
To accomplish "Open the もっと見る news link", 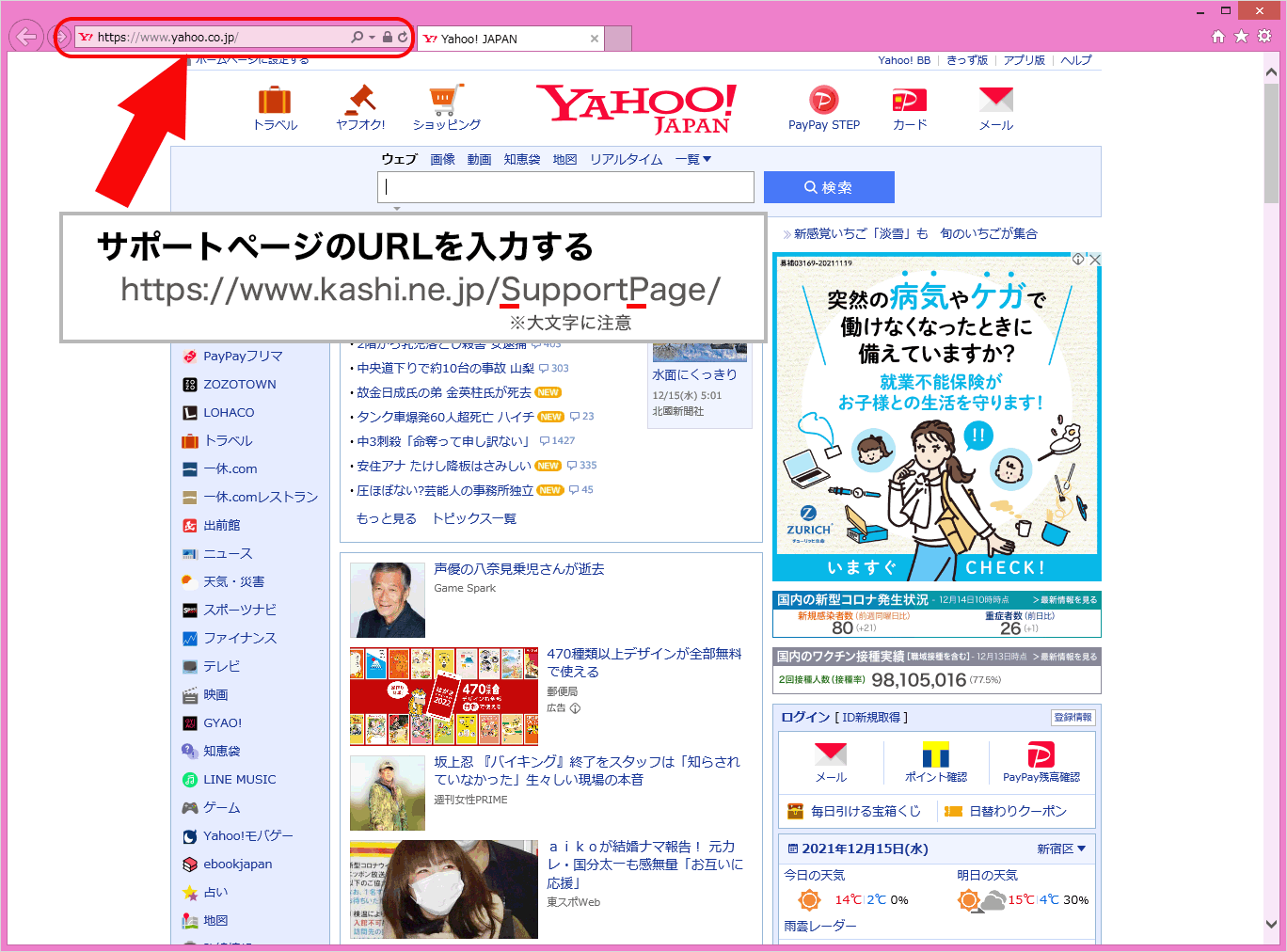I will pos(386,518).
